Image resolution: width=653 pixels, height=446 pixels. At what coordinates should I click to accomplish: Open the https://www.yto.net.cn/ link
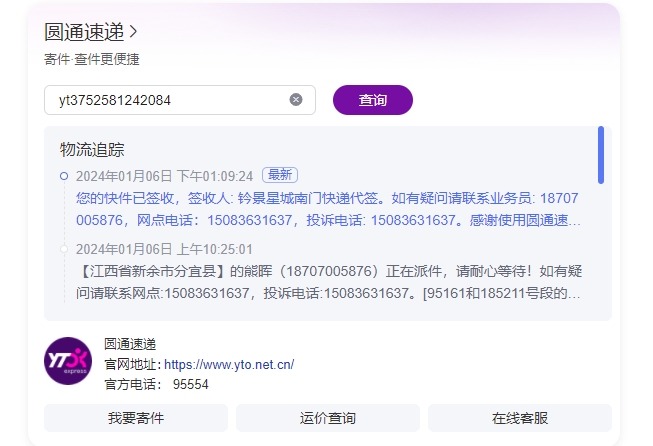click(229, 365)
